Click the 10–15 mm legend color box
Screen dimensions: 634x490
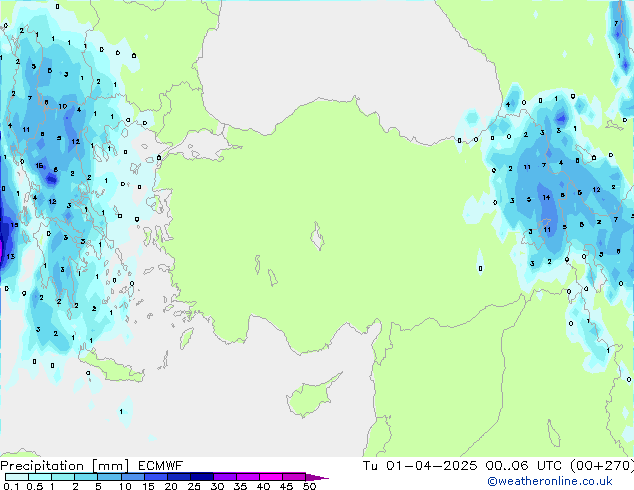pos(132,477)
